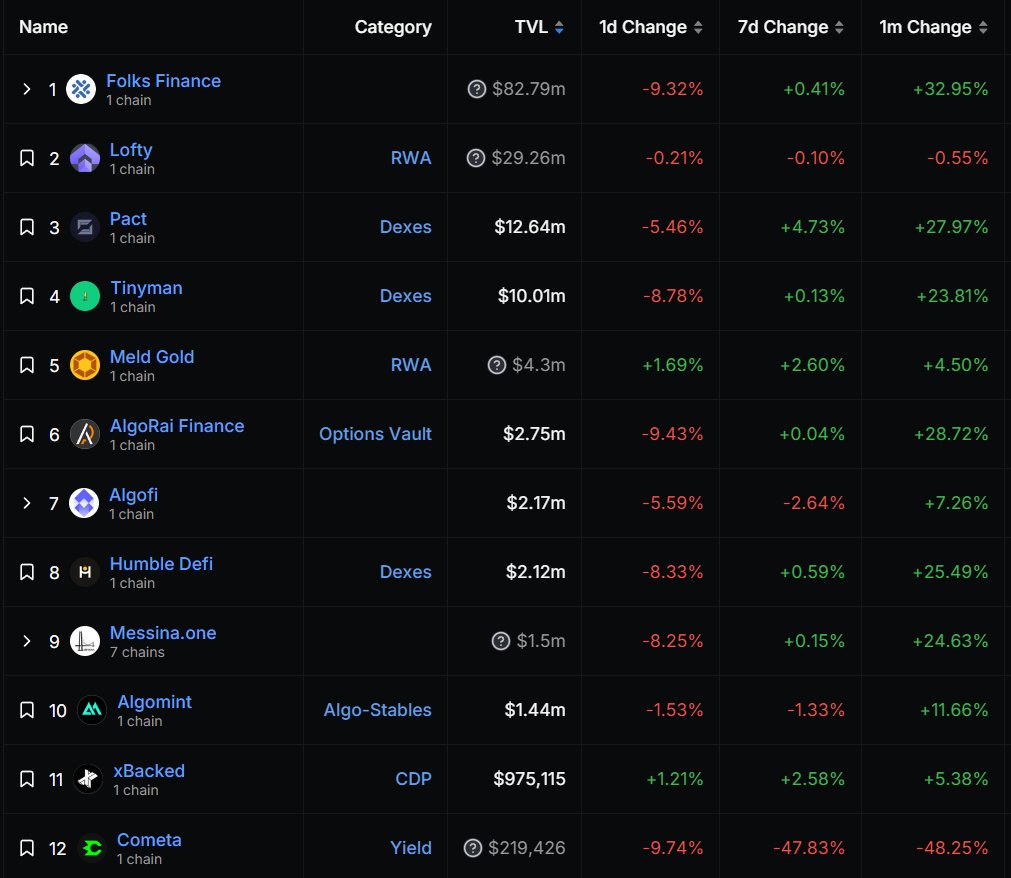
Task: Expand the Messina.one row
Action: pos(26,641)
